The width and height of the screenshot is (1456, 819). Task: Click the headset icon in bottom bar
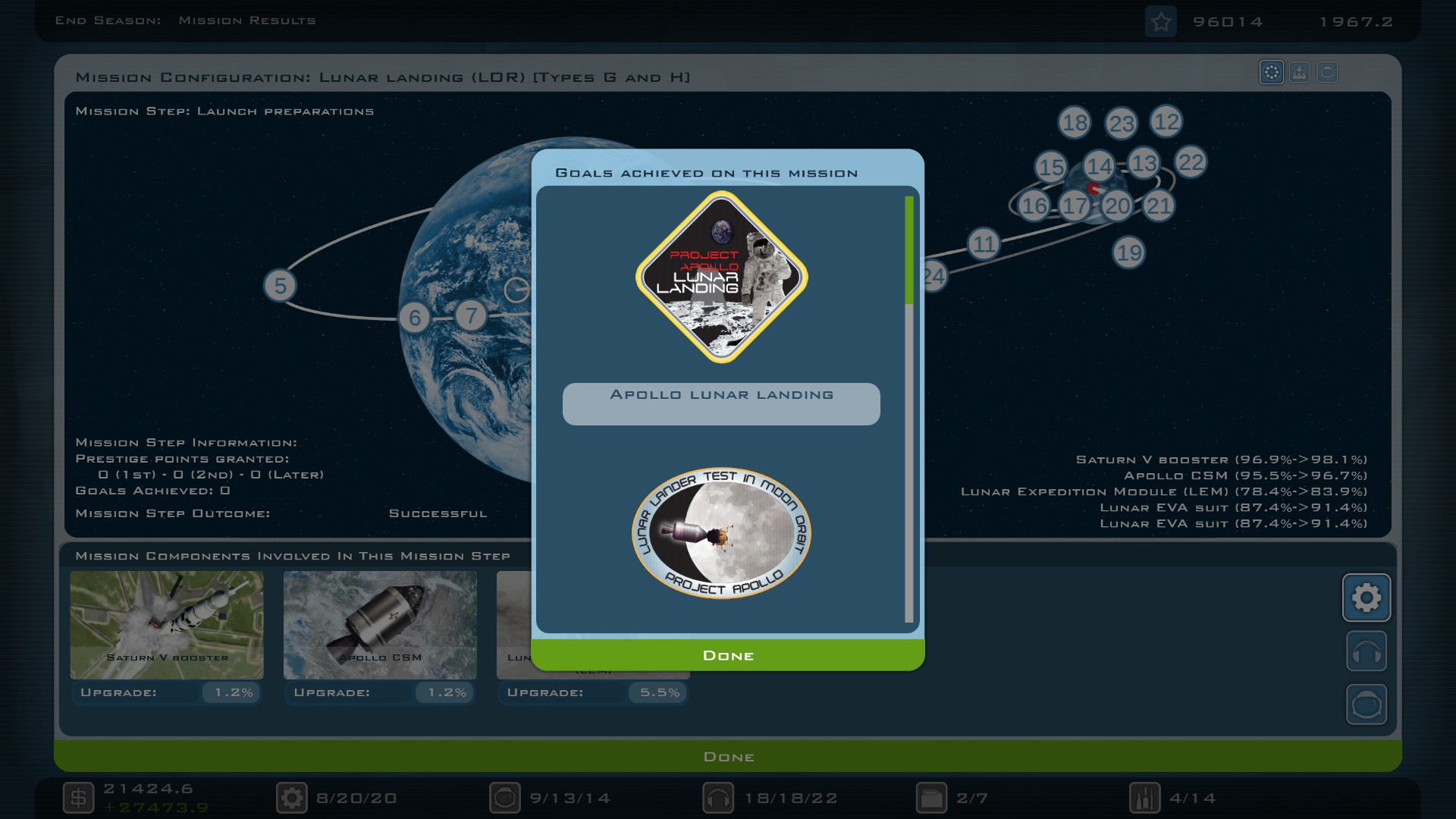pos(718,798)
